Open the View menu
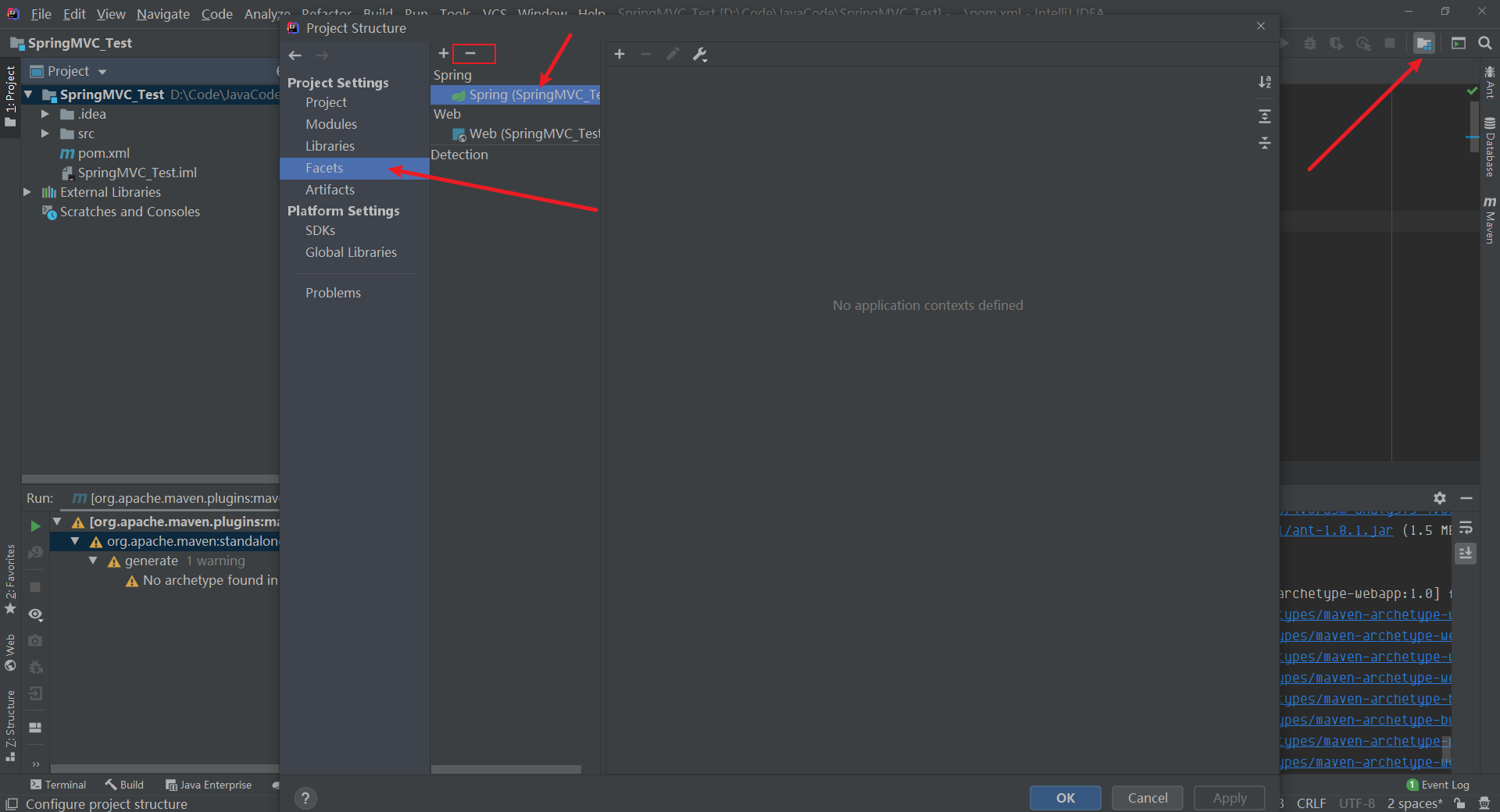This screenshot has height=812, width=1500. [x=111, y=14]
